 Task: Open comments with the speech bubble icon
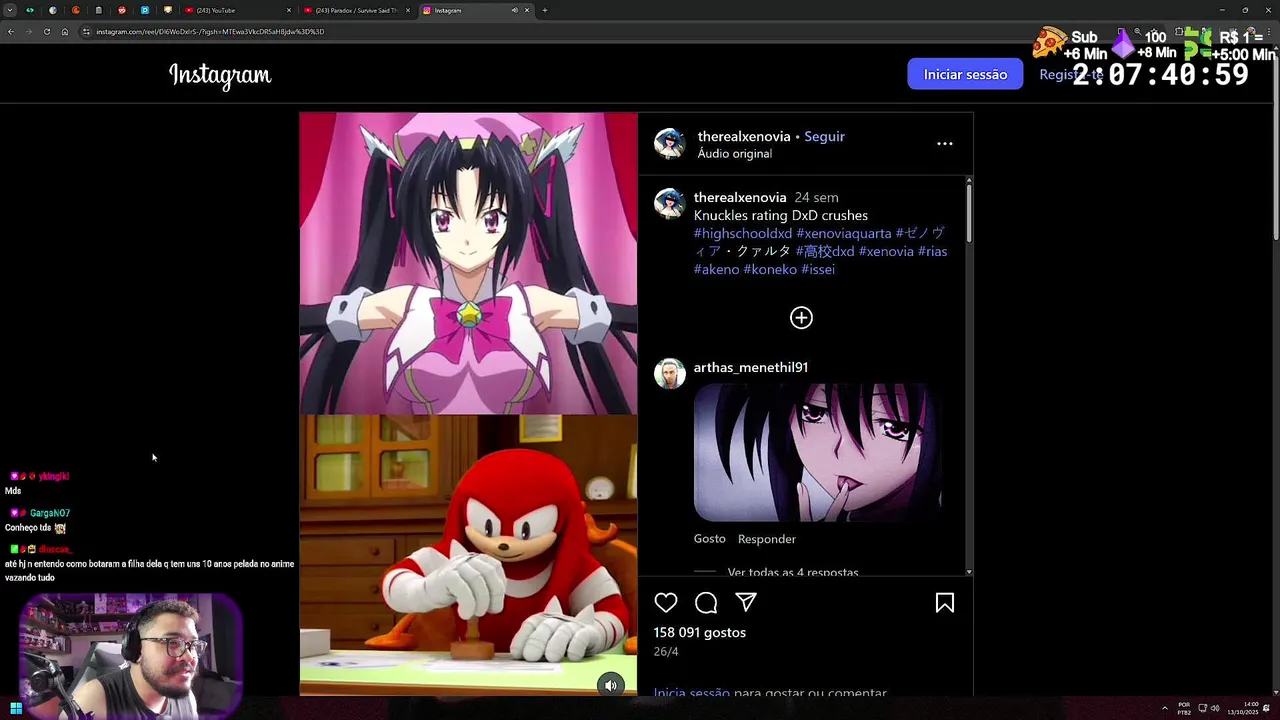click(706, 602)
